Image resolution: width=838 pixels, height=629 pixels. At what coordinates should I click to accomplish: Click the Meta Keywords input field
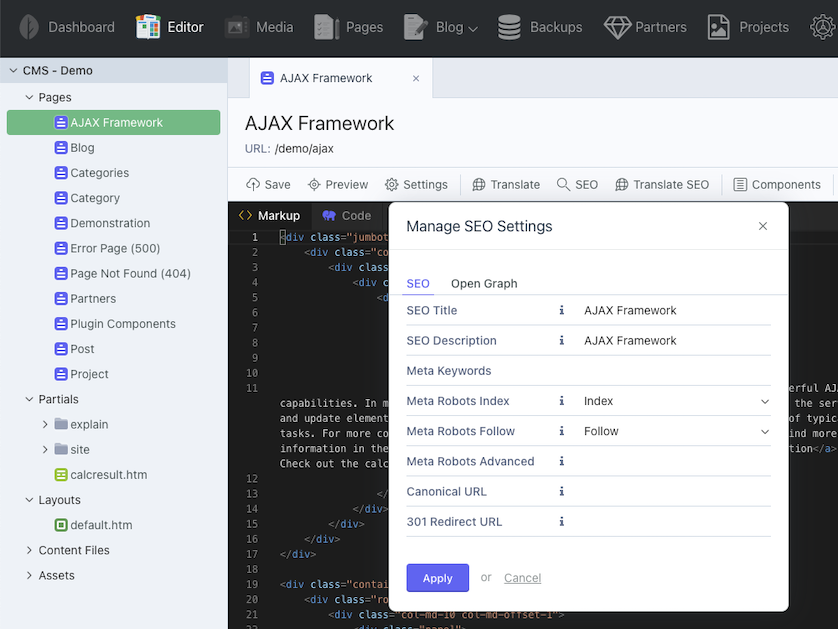point(676,371)
